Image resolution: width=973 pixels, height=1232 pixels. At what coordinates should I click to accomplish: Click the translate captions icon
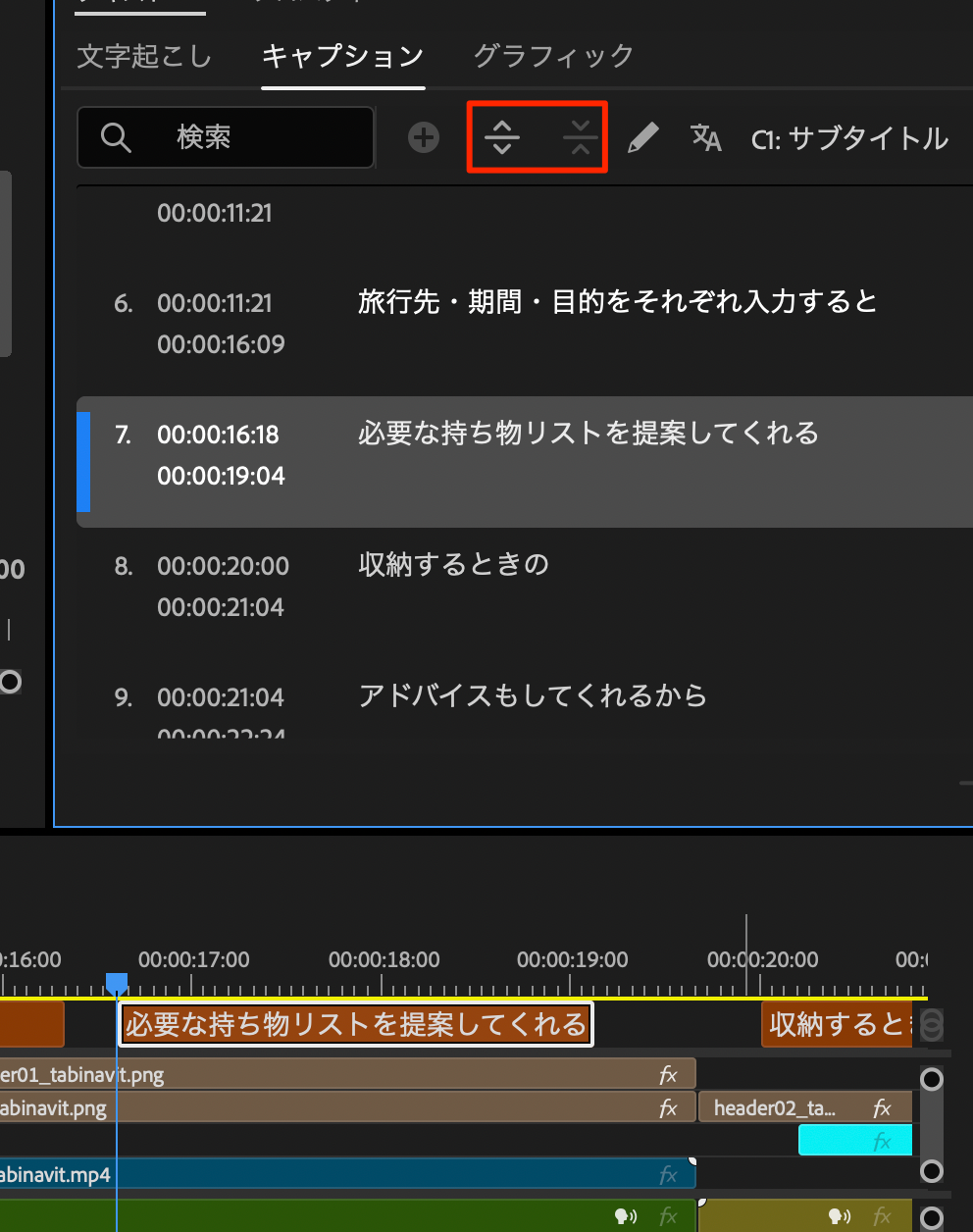point(705,137)
